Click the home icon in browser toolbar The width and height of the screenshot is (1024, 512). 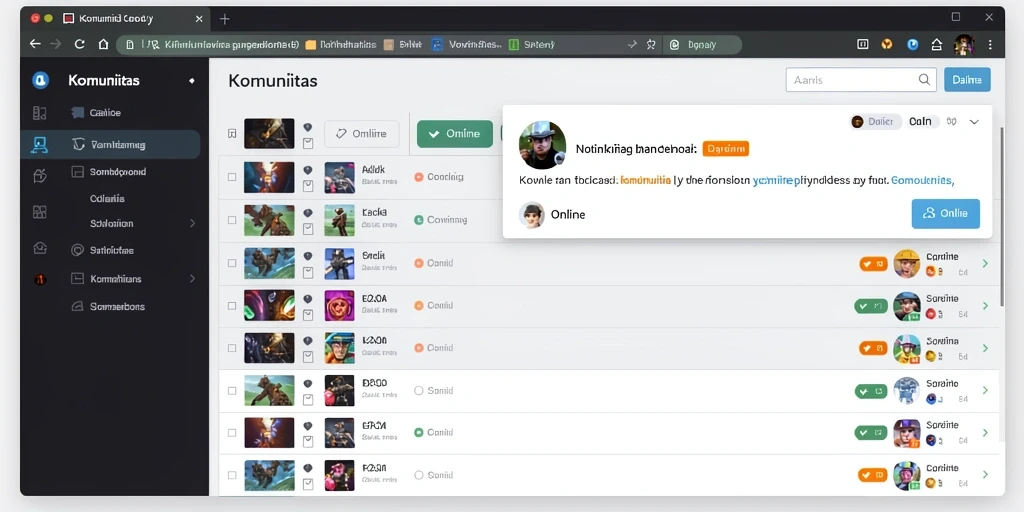click(103, 44)
